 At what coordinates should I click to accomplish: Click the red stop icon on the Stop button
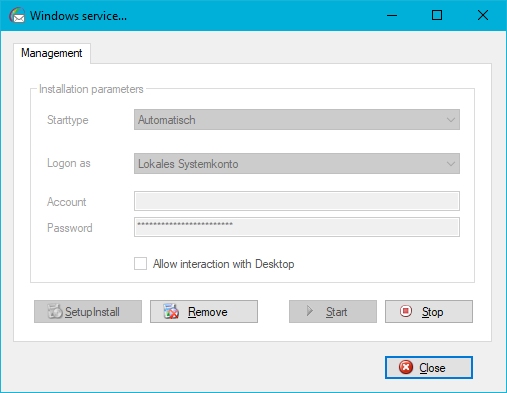click(406, 311)
